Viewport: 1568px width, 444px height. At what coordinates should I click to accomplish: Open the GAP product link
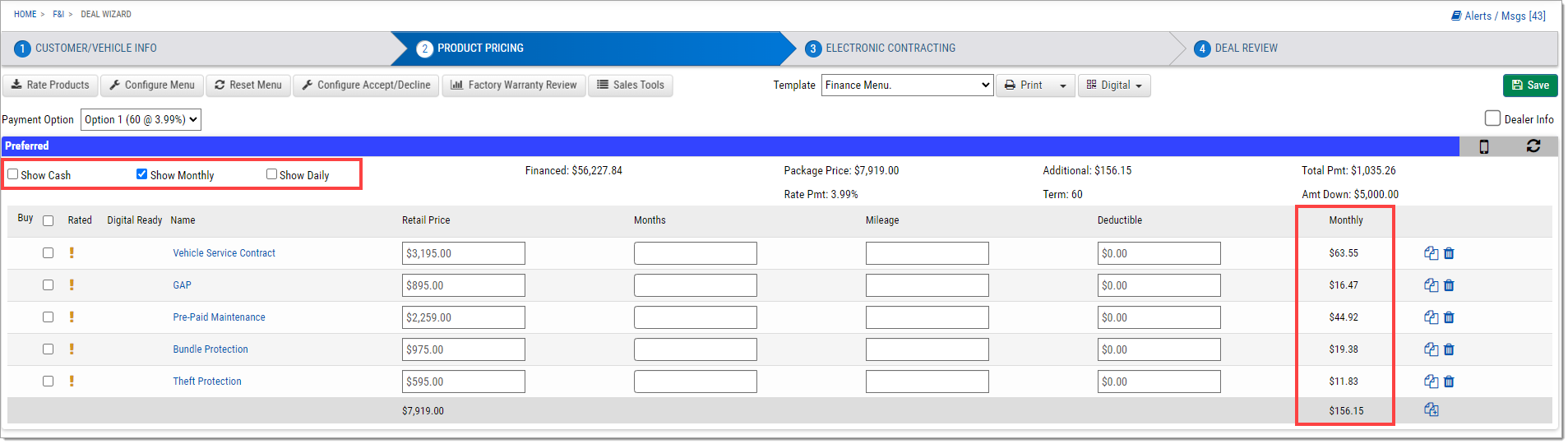[x=182, y=285]
